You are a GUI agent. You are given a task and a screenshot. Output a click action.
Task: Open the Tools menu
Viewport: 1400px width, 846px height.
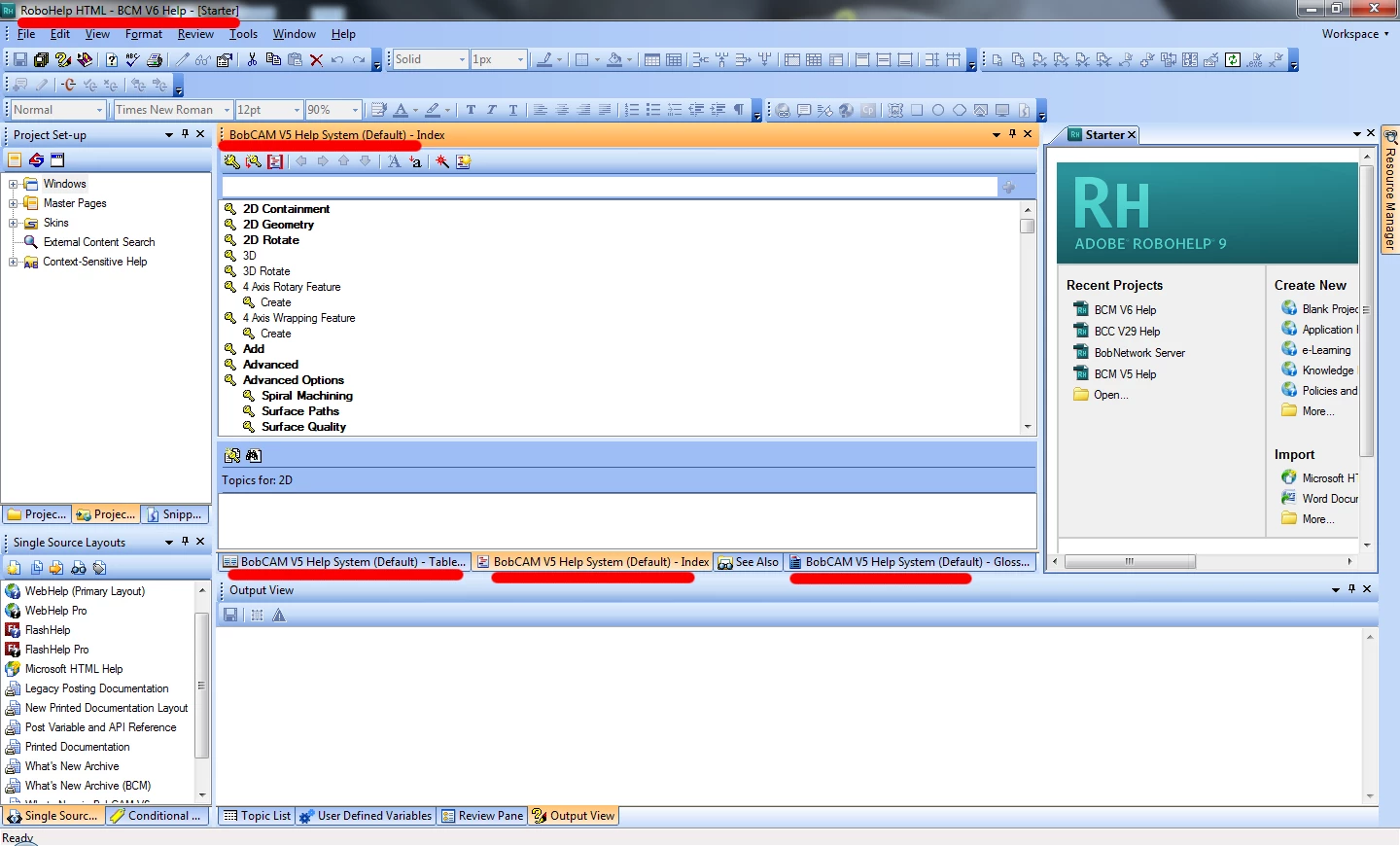[243, 34]
